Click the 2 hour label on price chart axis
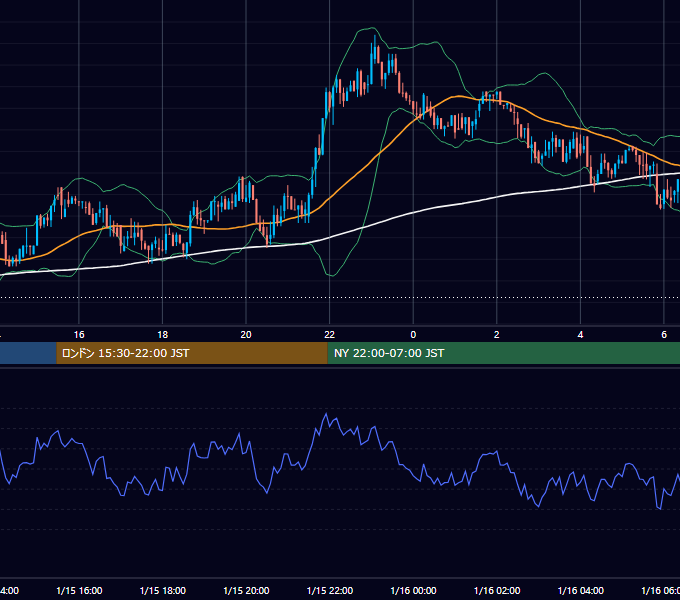Viewport: 680px width, 600px height. (497, 335)
